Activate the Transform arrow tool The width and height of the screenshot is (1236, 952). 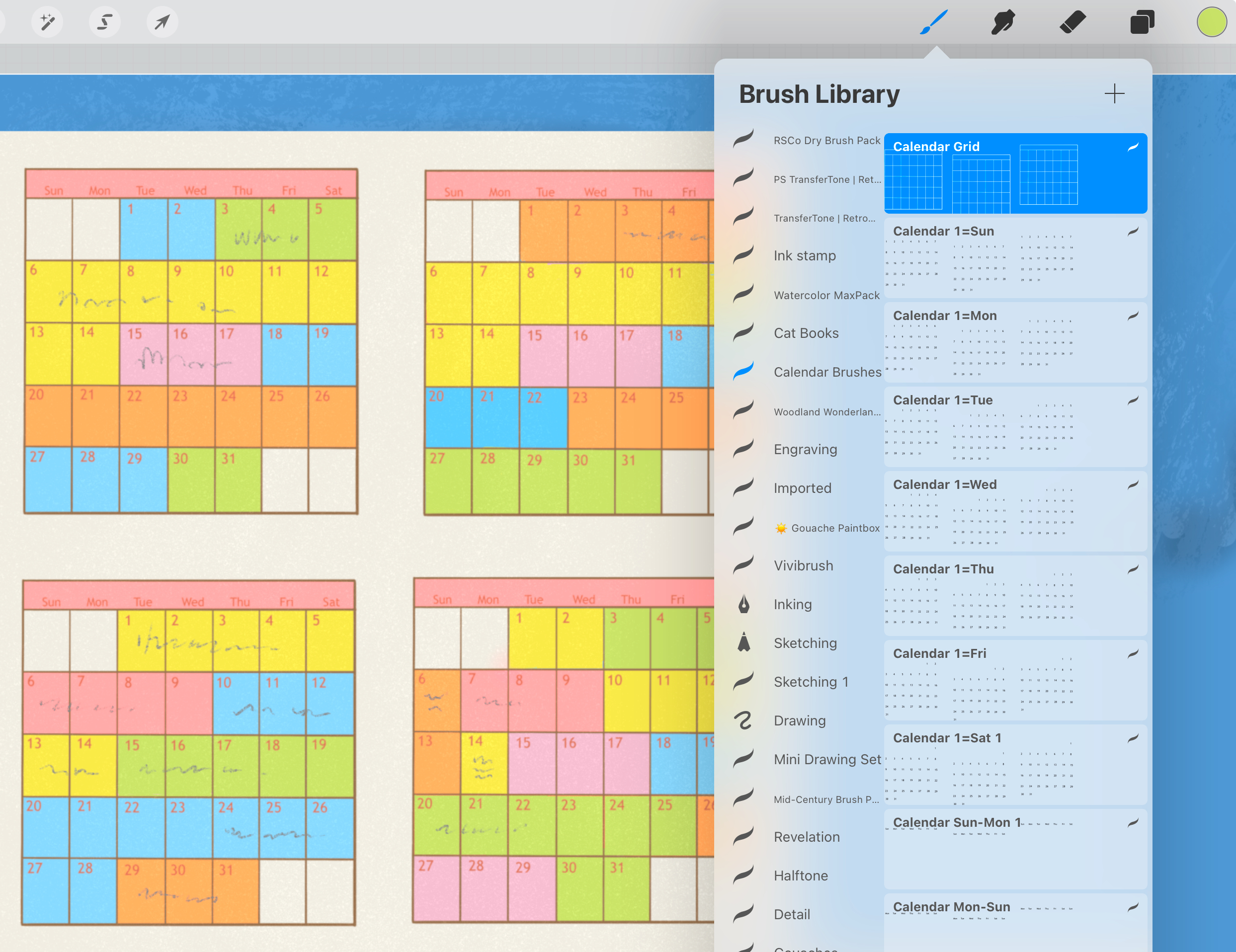click(x=163, y=22)
